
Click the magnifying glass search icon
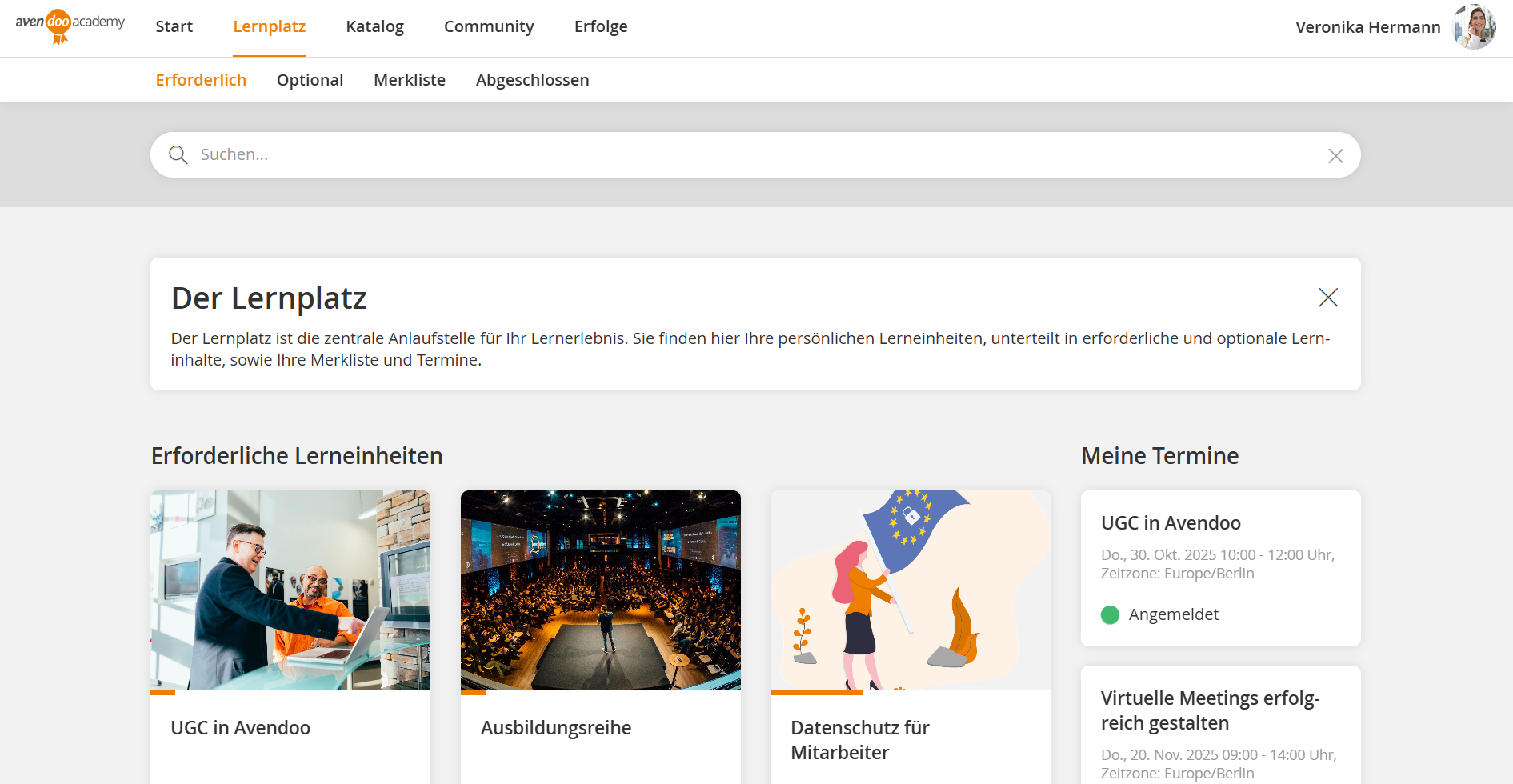178,155
